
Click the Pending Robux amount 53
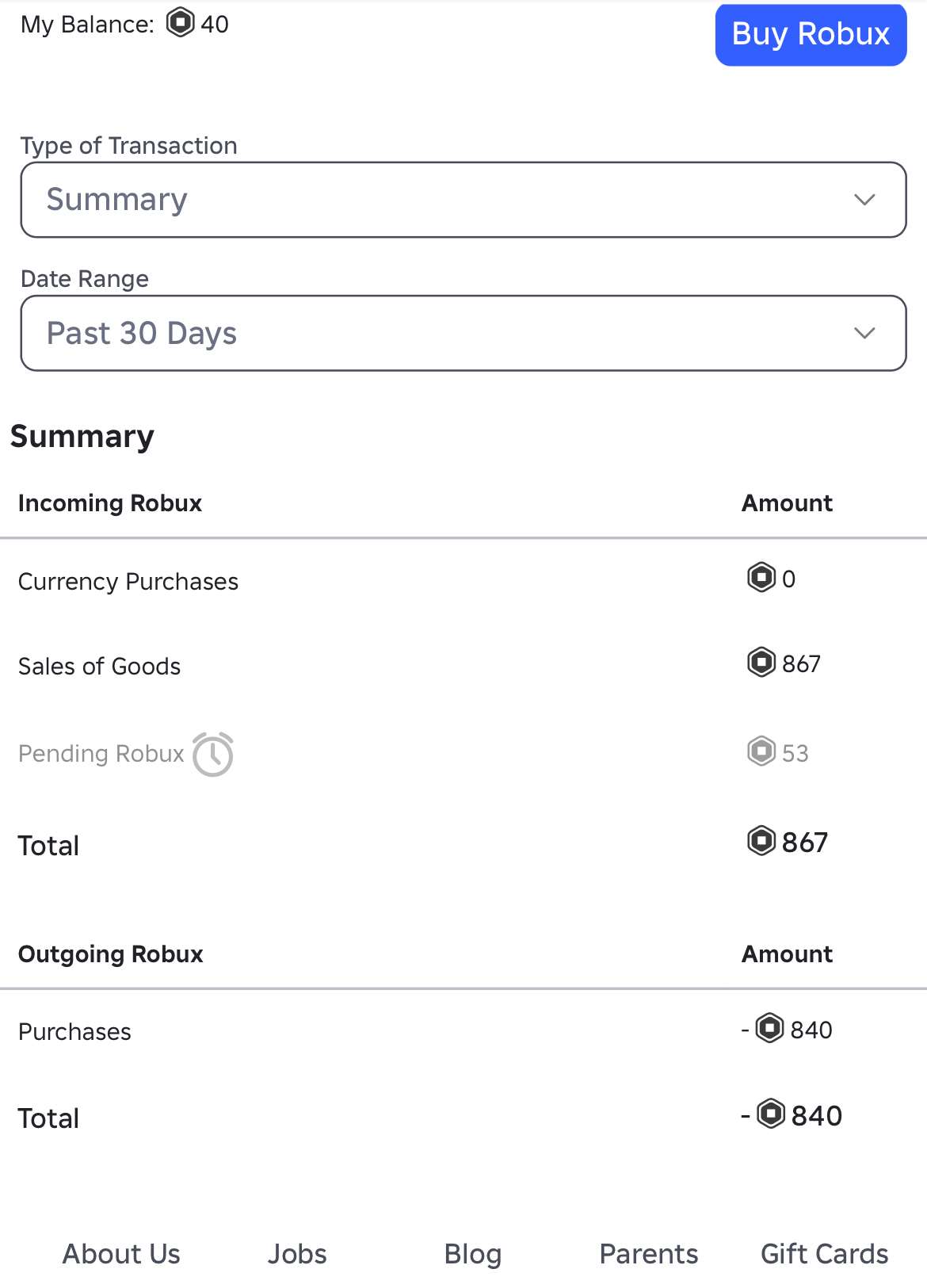[x=795, y=753]
